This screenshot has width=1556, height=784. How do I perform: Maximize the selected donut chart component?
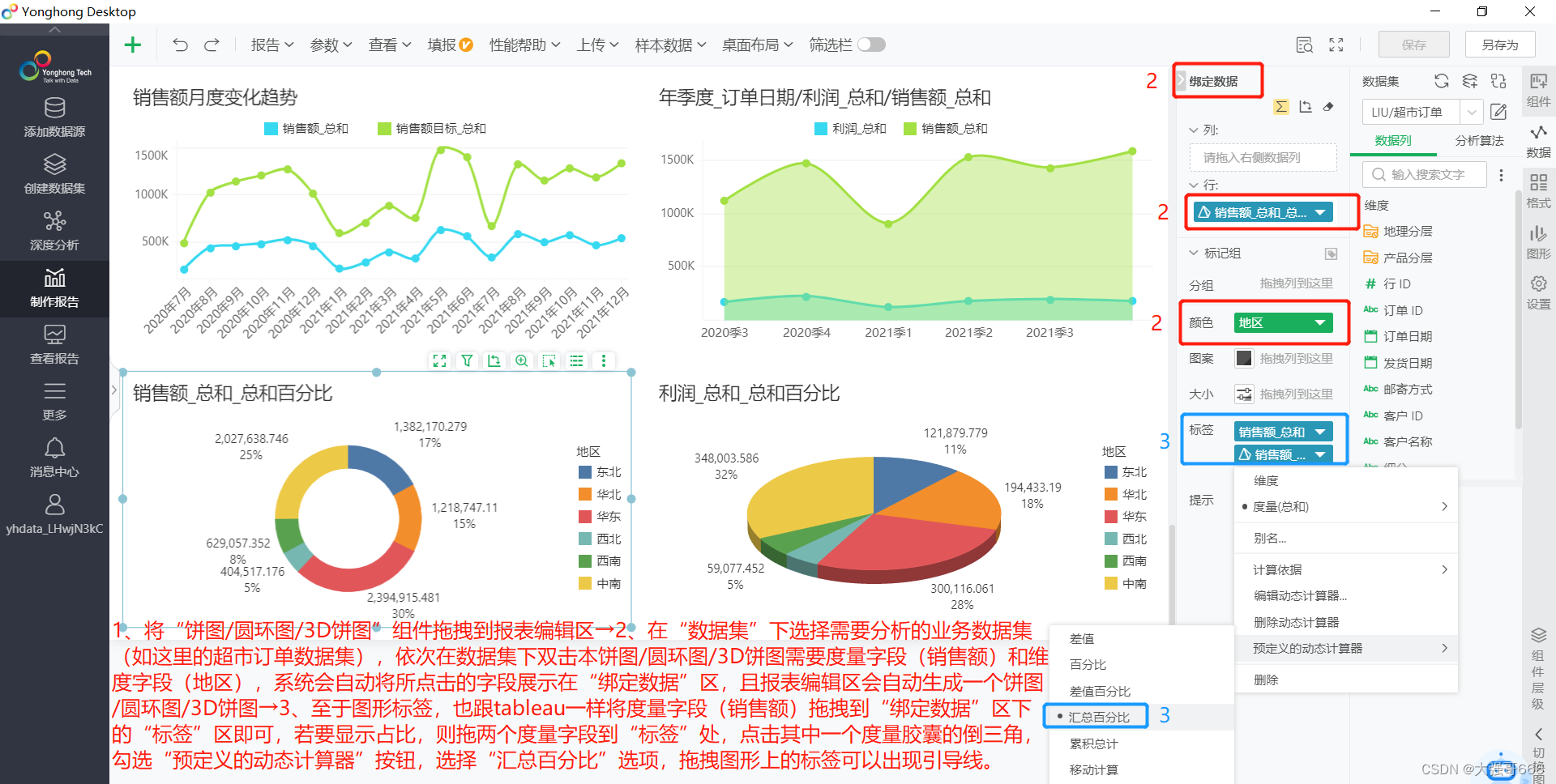(x=440, y=360)
